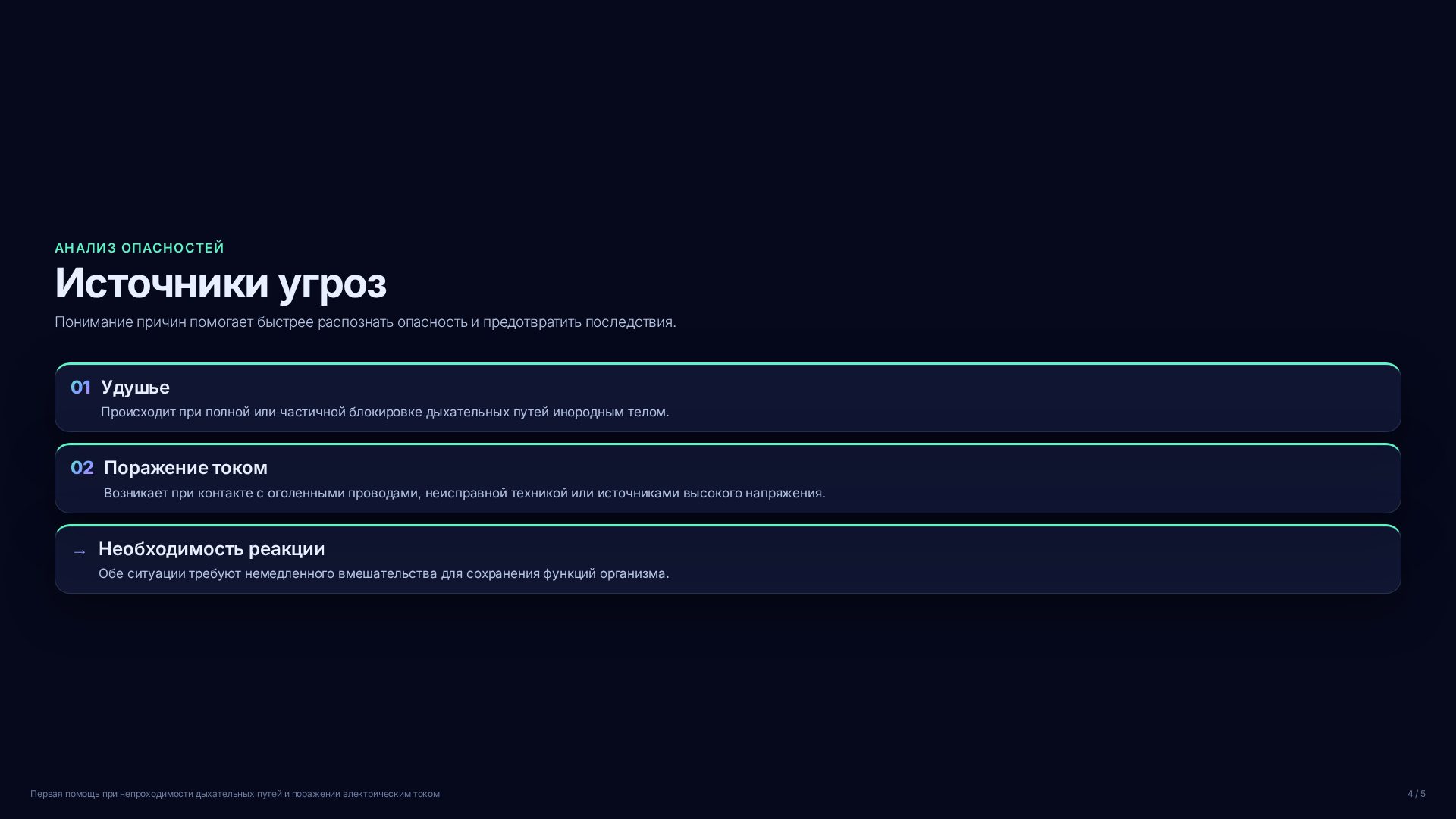Click the '4 / 5' slide page counter

point(1417,794)
